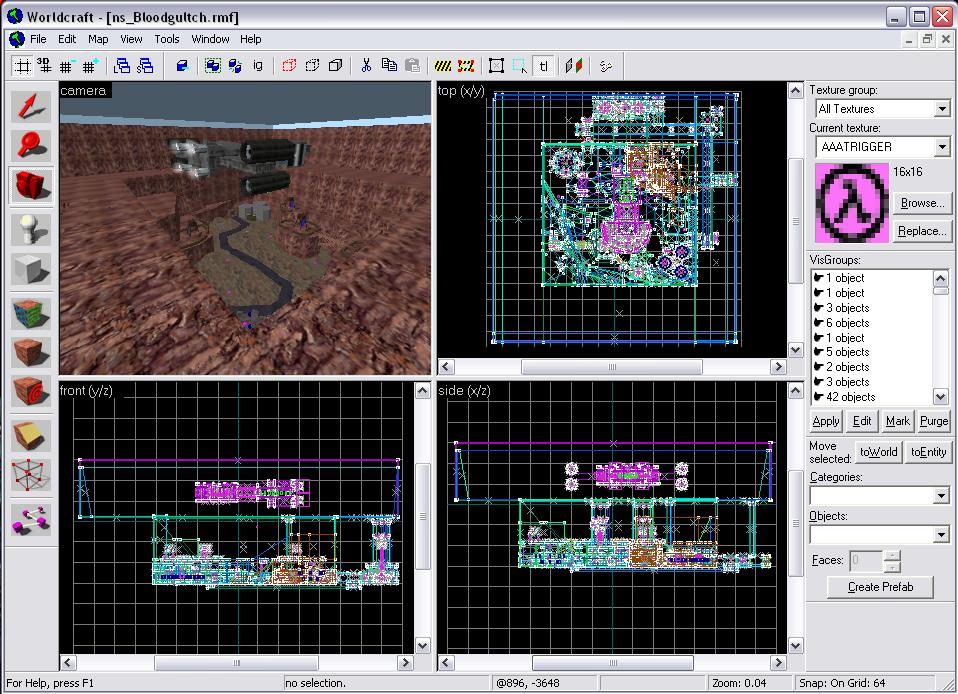958x694 pixels.
Task: Open the Help menu
Action: point(250,39)
